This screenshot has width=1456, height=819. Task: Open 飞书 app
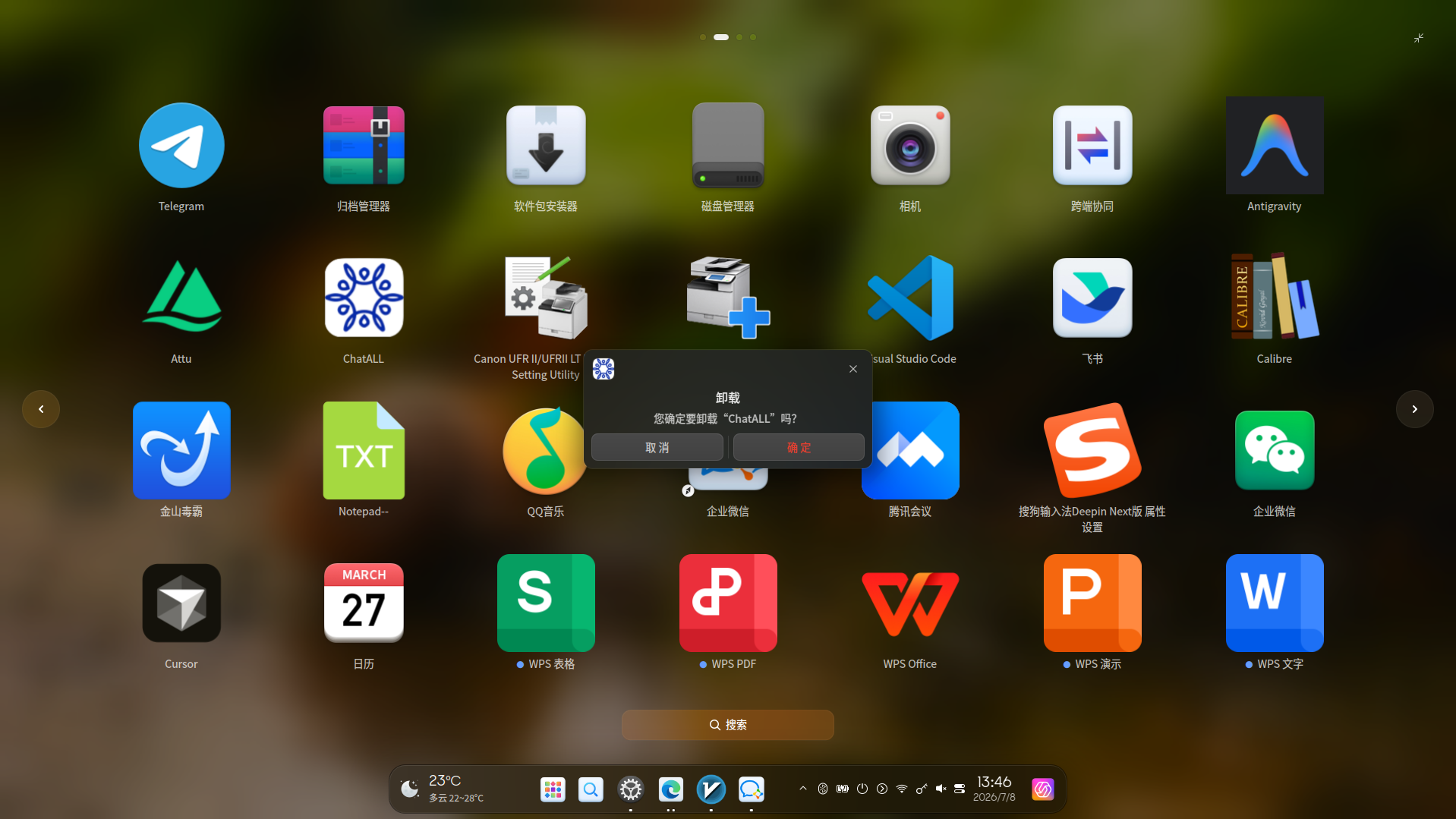point(1092,298)
